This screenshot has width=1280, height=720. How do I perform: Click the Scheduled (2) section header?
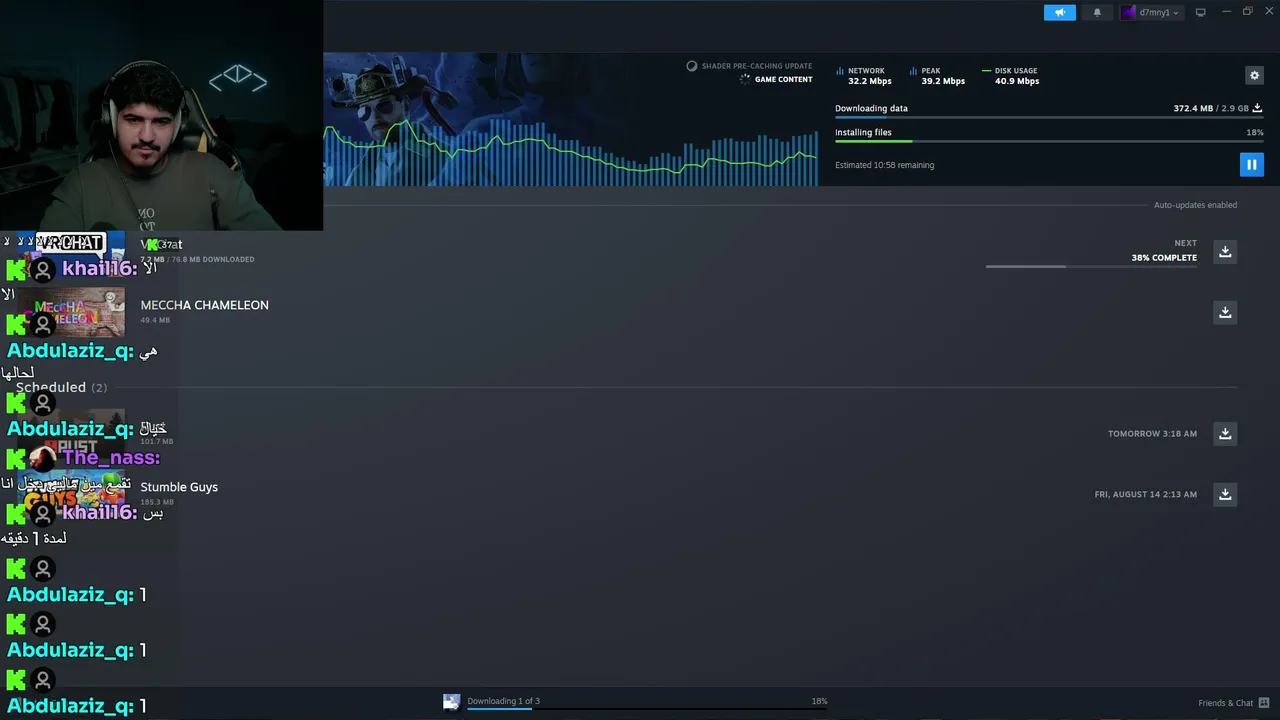tap(61, 387)
